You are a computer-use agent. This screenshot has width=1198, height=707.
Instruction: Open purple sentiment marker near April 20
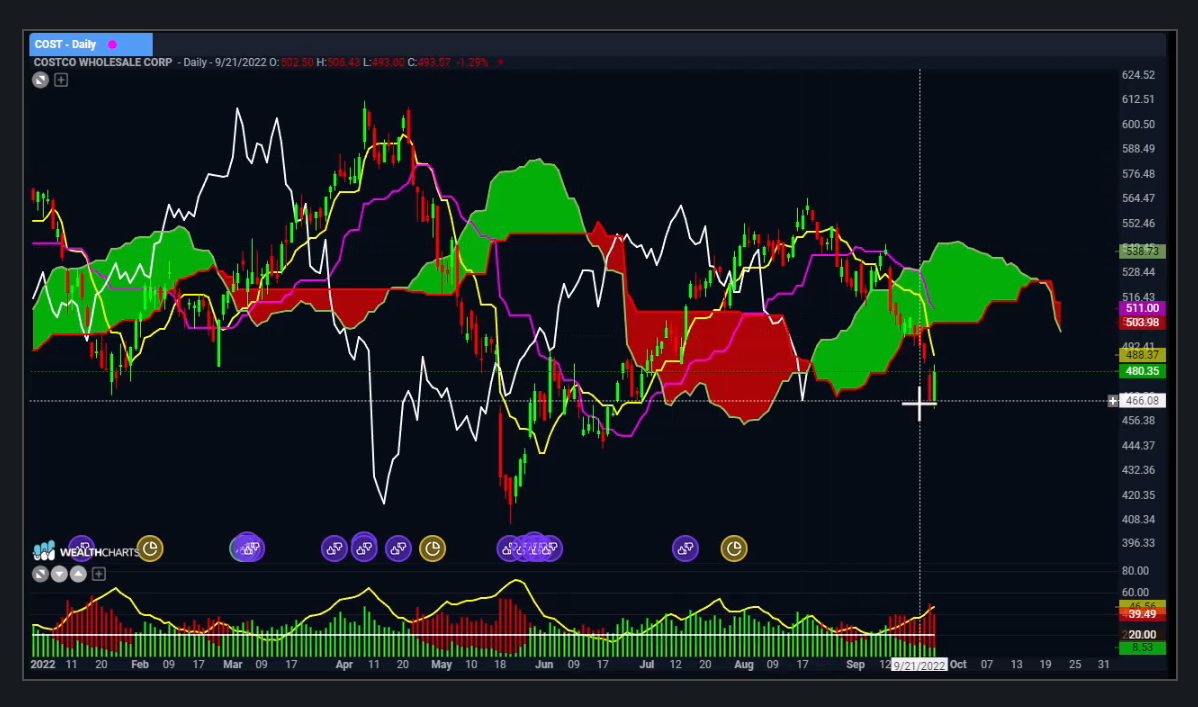coord(398,548)
